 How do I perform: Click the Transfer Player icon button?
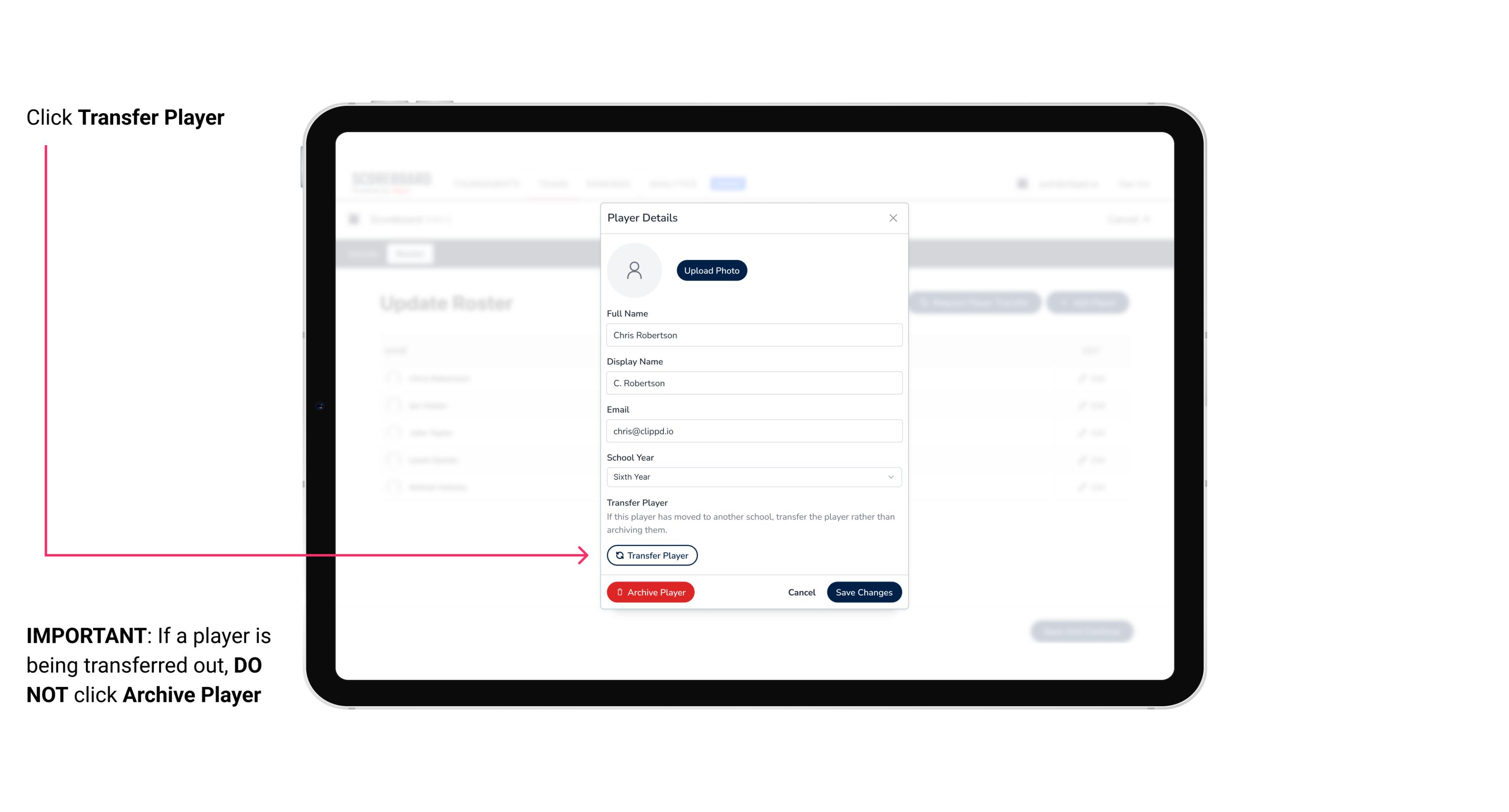click(x=651, y=555)
